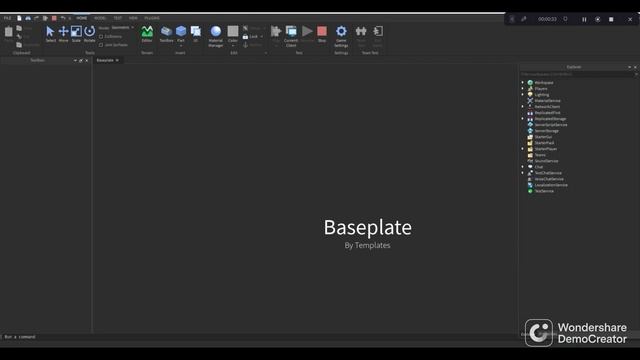
Task: Click the DemoCreator pen annotation icon
Action: pos(523,19)
